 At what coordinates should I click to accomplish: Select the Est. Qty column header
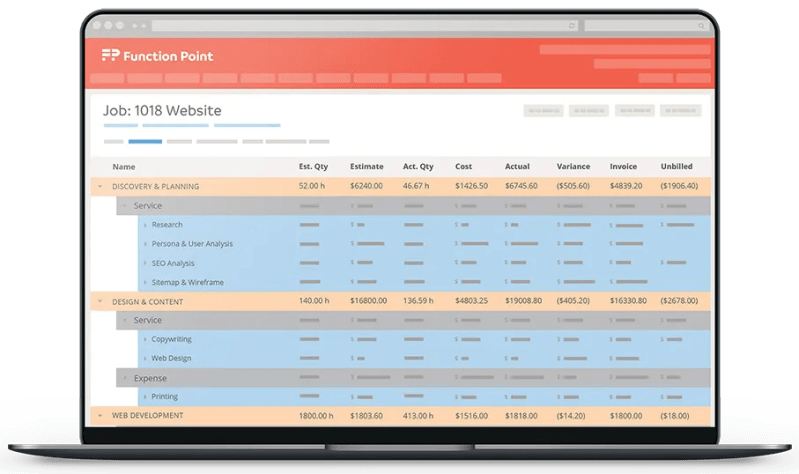point(313,167)
